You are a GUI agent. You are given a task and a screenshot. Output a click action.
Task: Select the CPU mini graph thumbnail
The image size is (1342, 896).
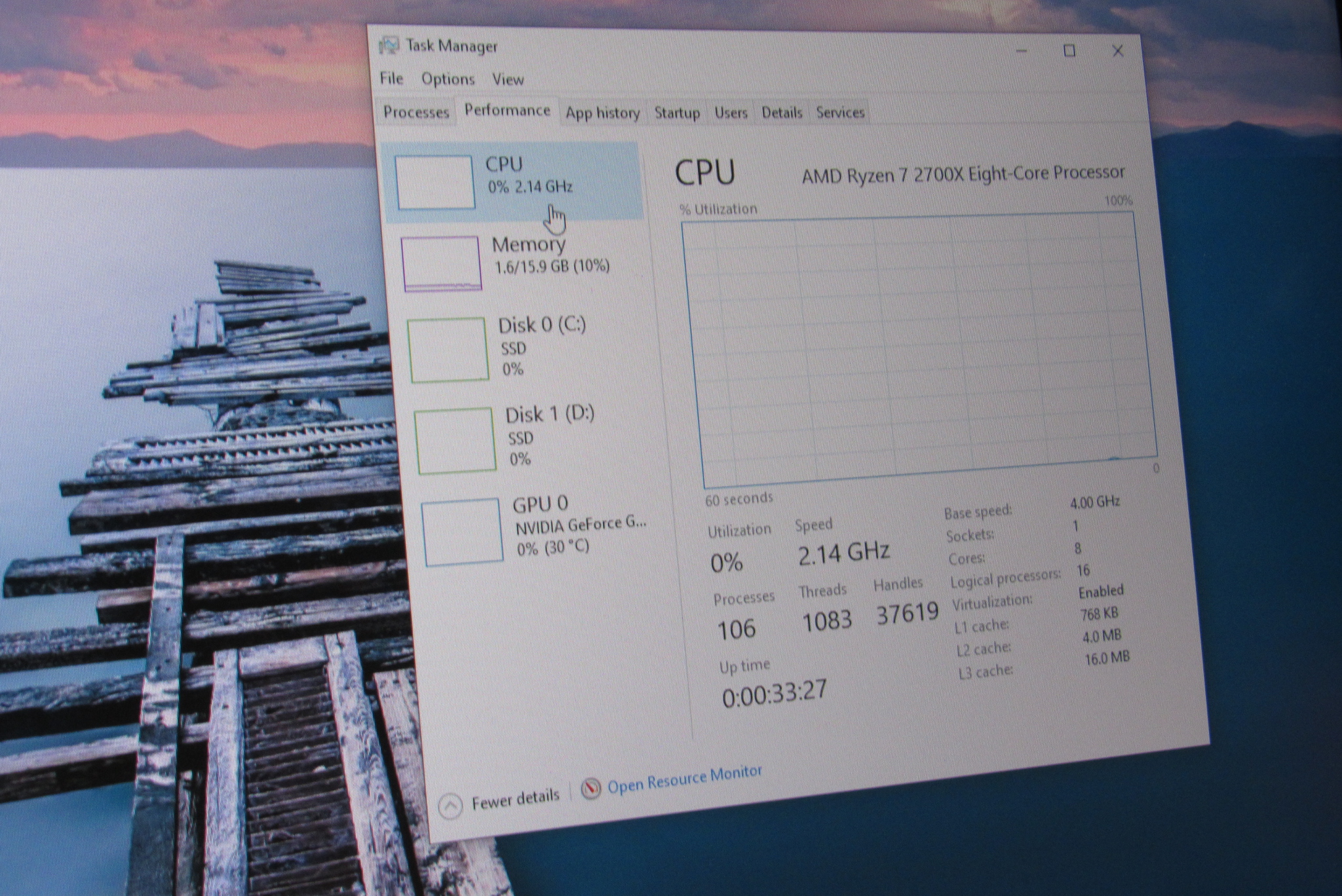435,182
